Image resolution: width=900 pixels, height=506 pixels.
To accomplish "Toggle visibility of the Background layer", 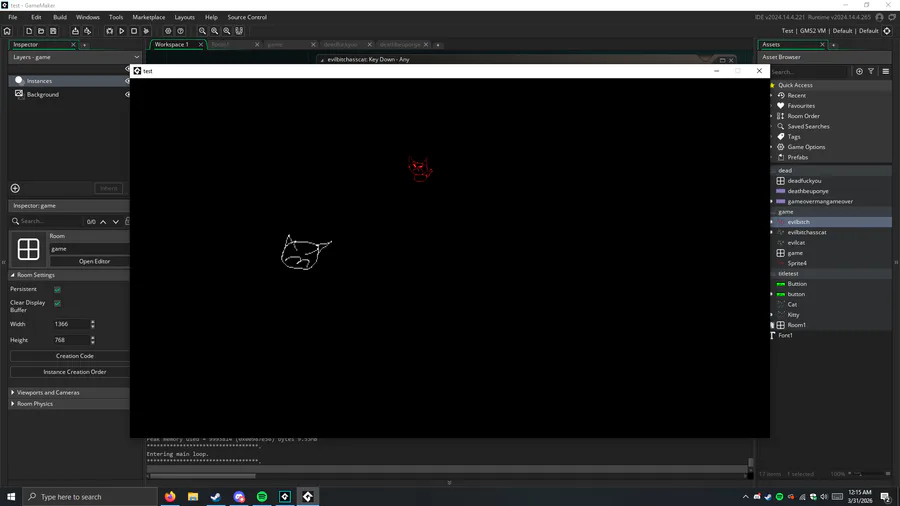I will 127,95.
